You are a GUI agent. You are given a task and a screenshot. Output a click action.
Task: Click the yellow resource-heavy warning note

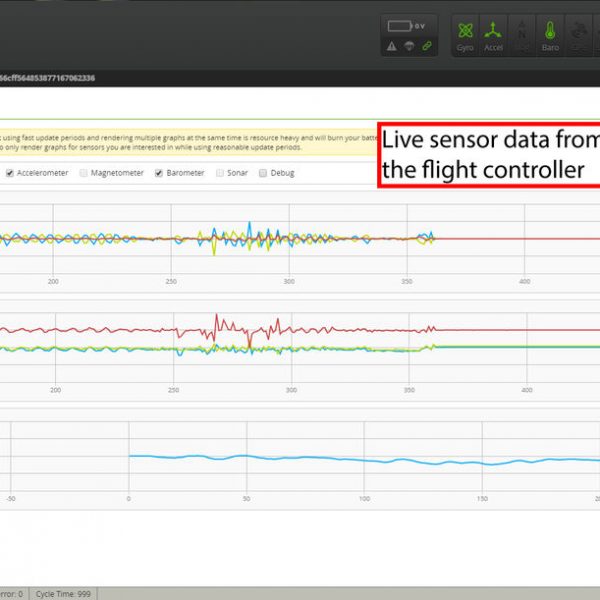pyautogui.click(x=188, y=142)
